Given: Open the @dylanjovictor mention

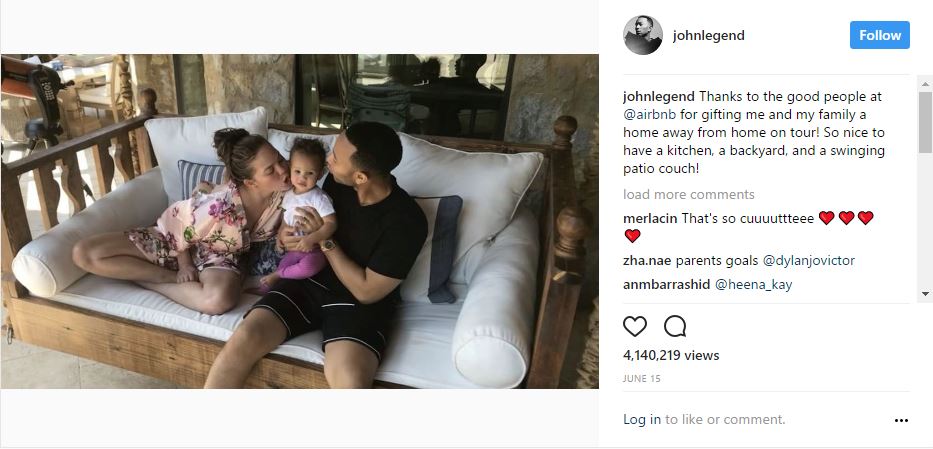Looking at the screenshot, I should (809, 260).
